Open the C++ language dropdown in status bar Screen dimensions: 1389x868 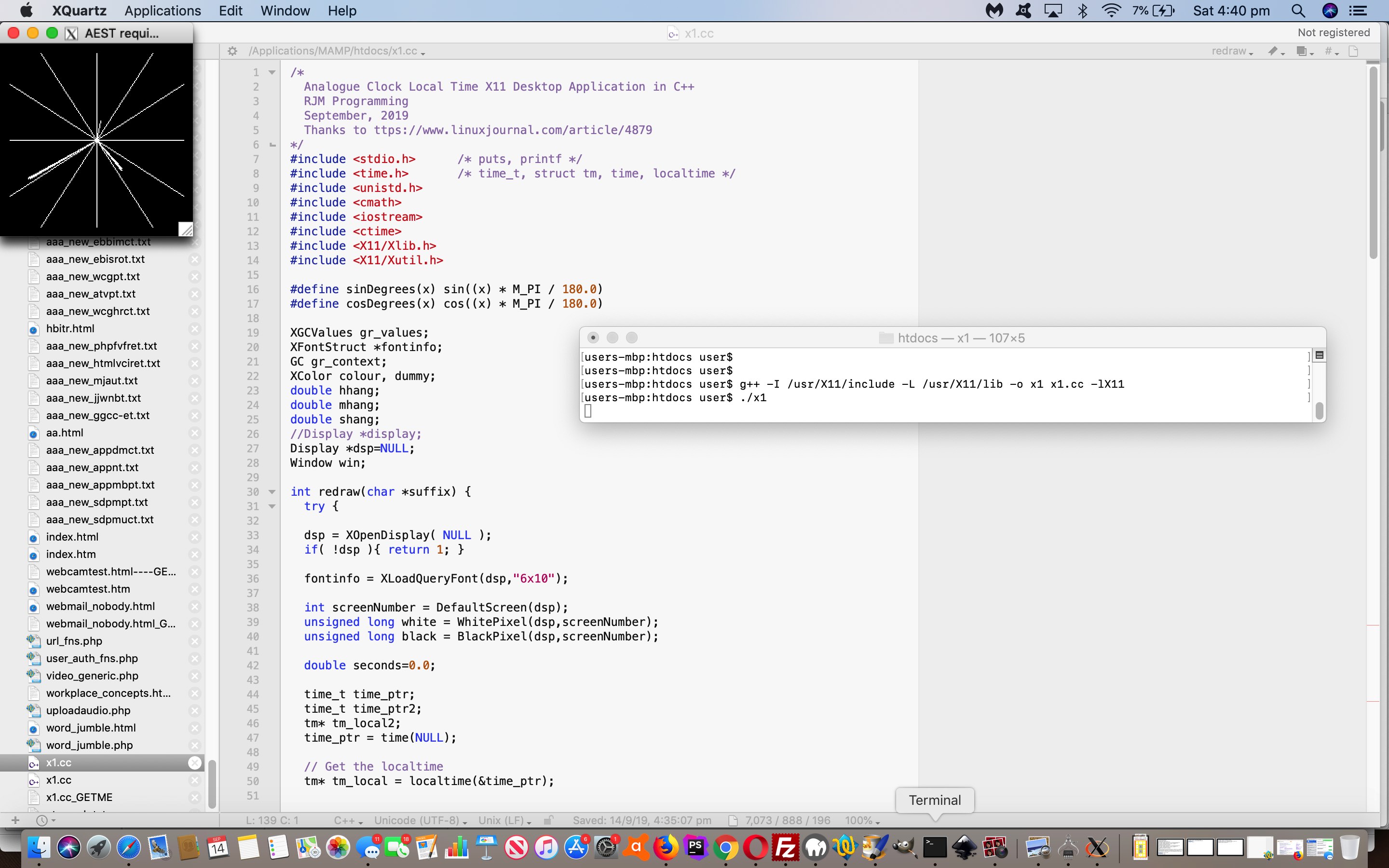point(348,820)
